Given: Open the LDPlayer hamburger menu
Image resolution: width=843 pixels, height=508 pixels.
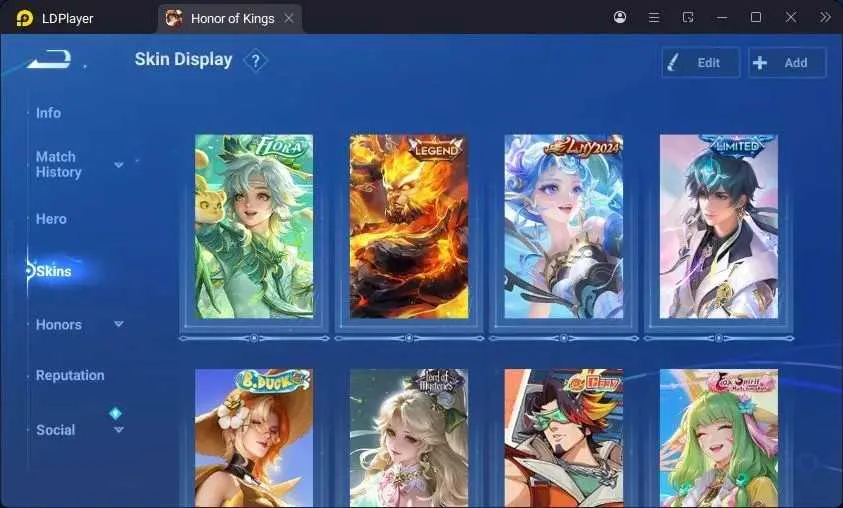Looking at the screenshot, I should coord(654,18).
